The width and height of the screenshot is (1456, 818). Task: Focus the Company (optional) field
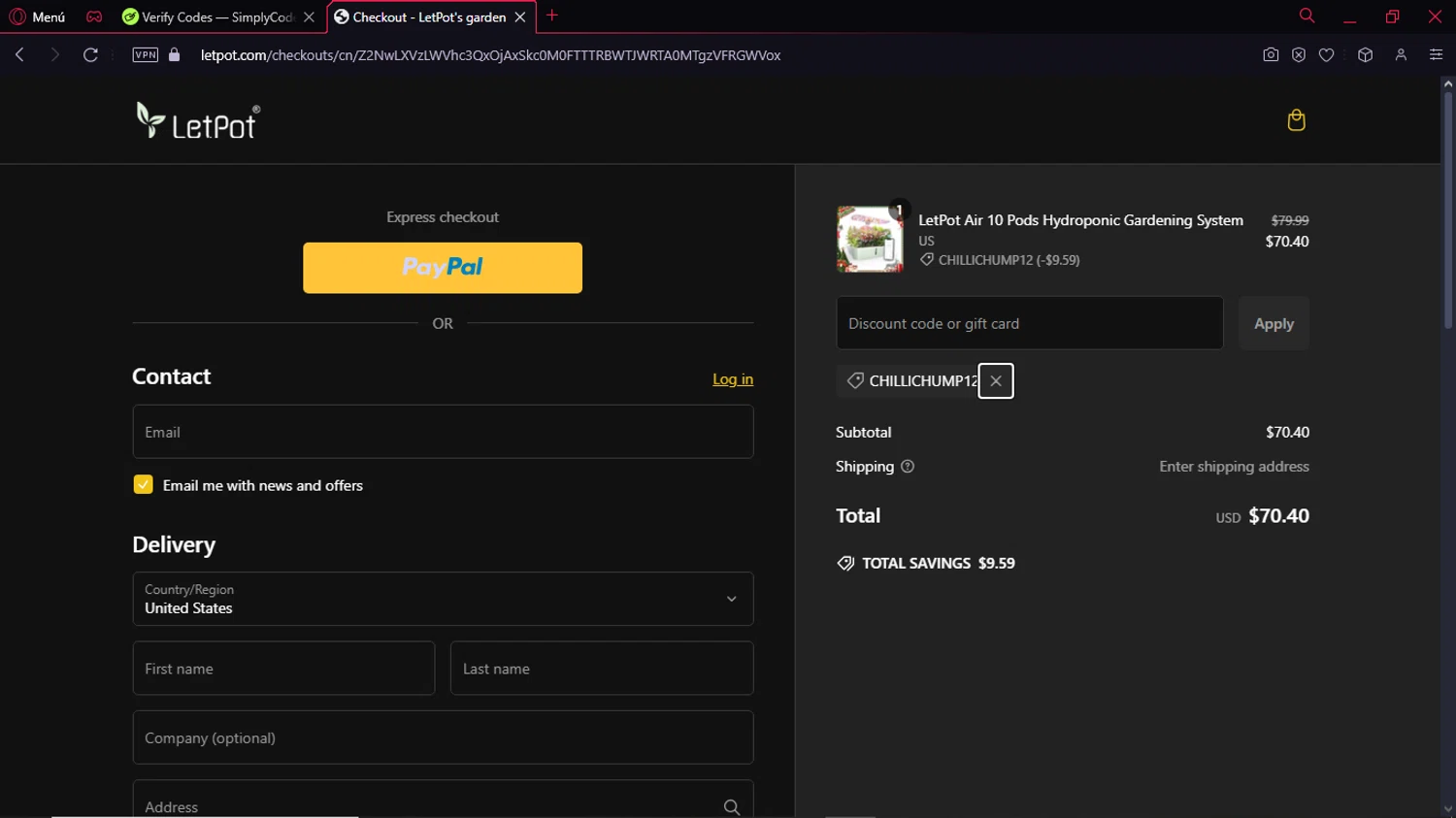coord(443,737)
